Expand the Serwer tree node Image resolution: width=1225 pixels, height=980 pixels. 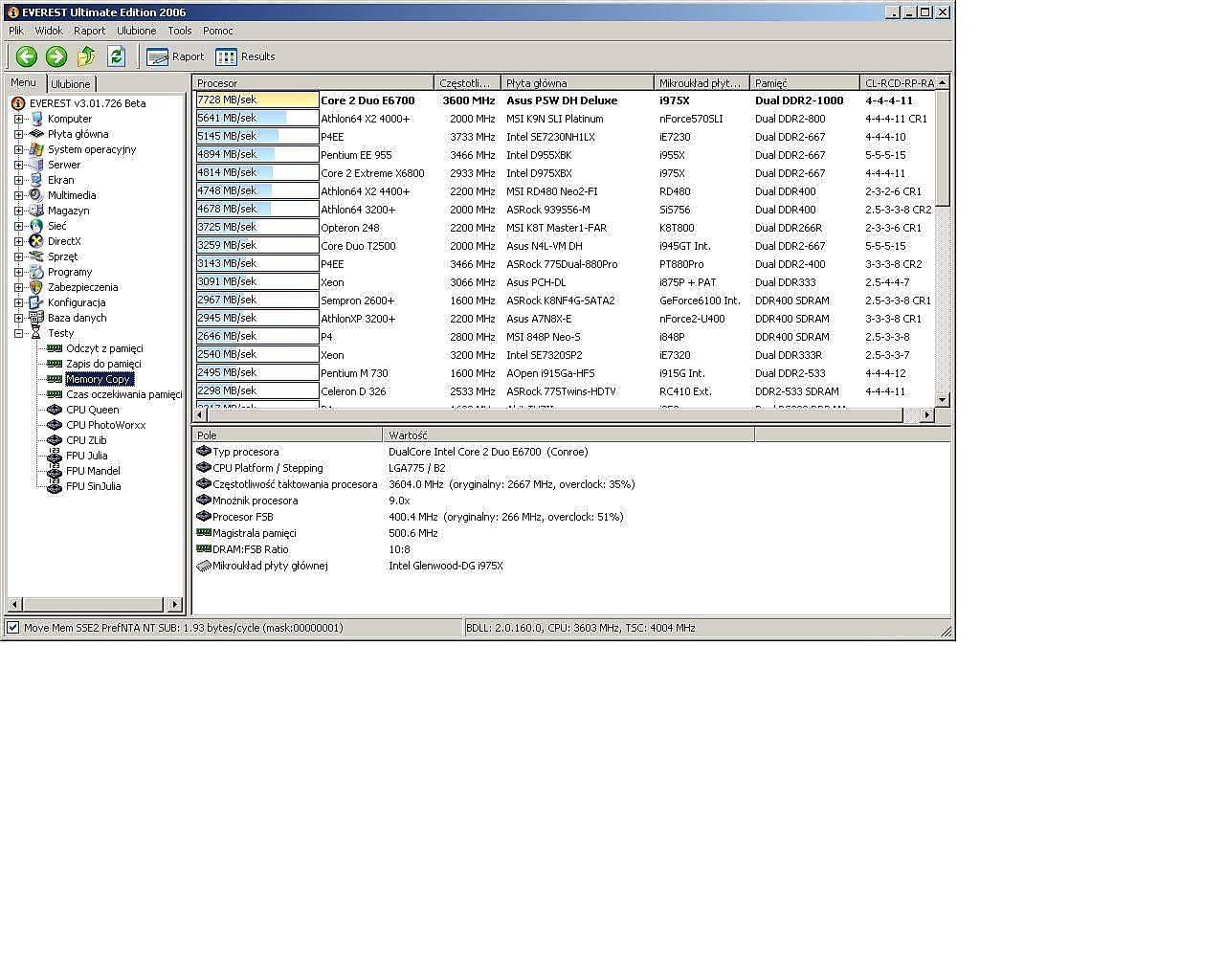(x=18, y=165)
